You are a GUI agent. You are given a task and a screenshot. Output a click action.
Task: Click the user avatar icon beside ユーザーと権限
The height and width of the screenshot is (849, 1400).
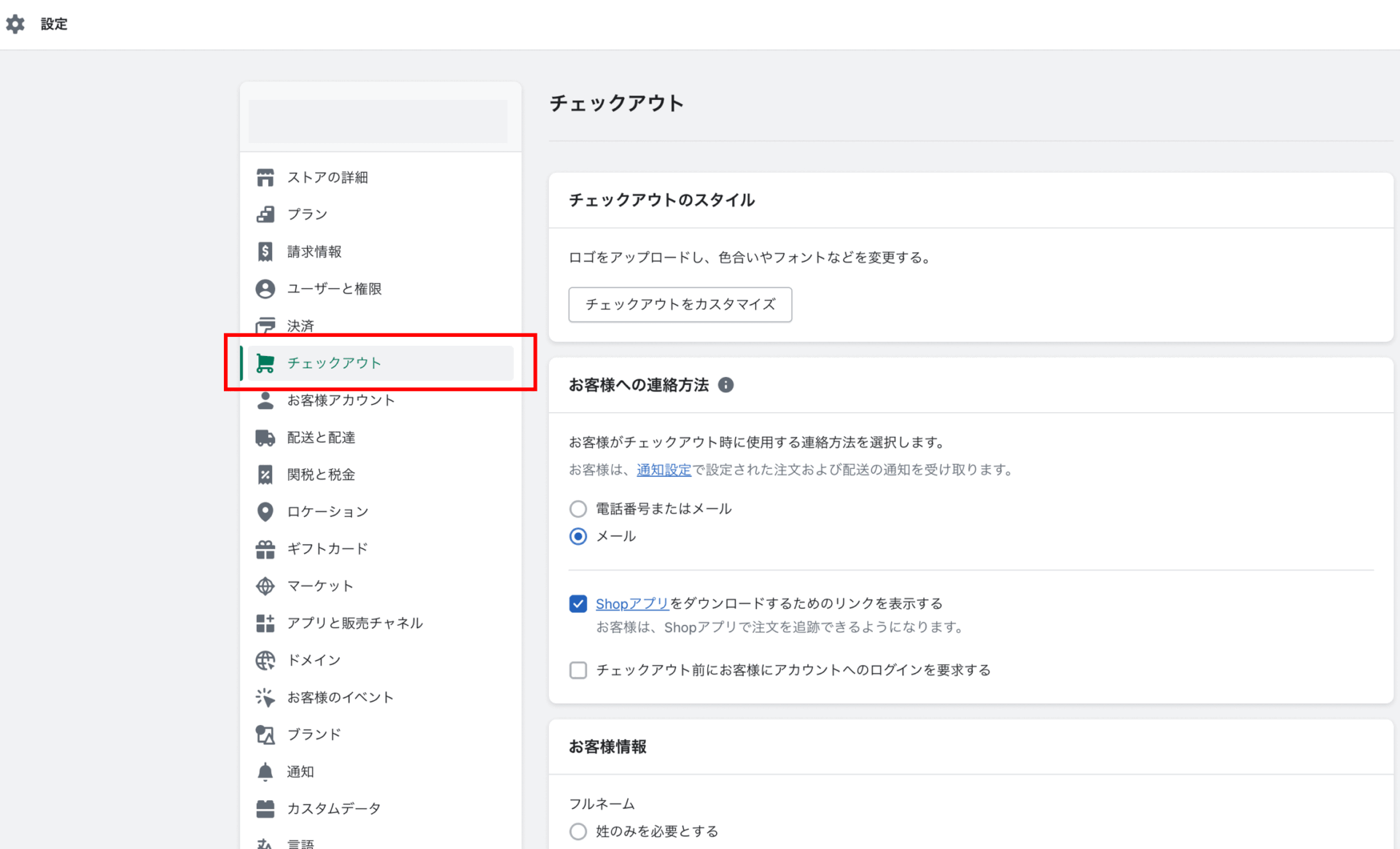265,289
